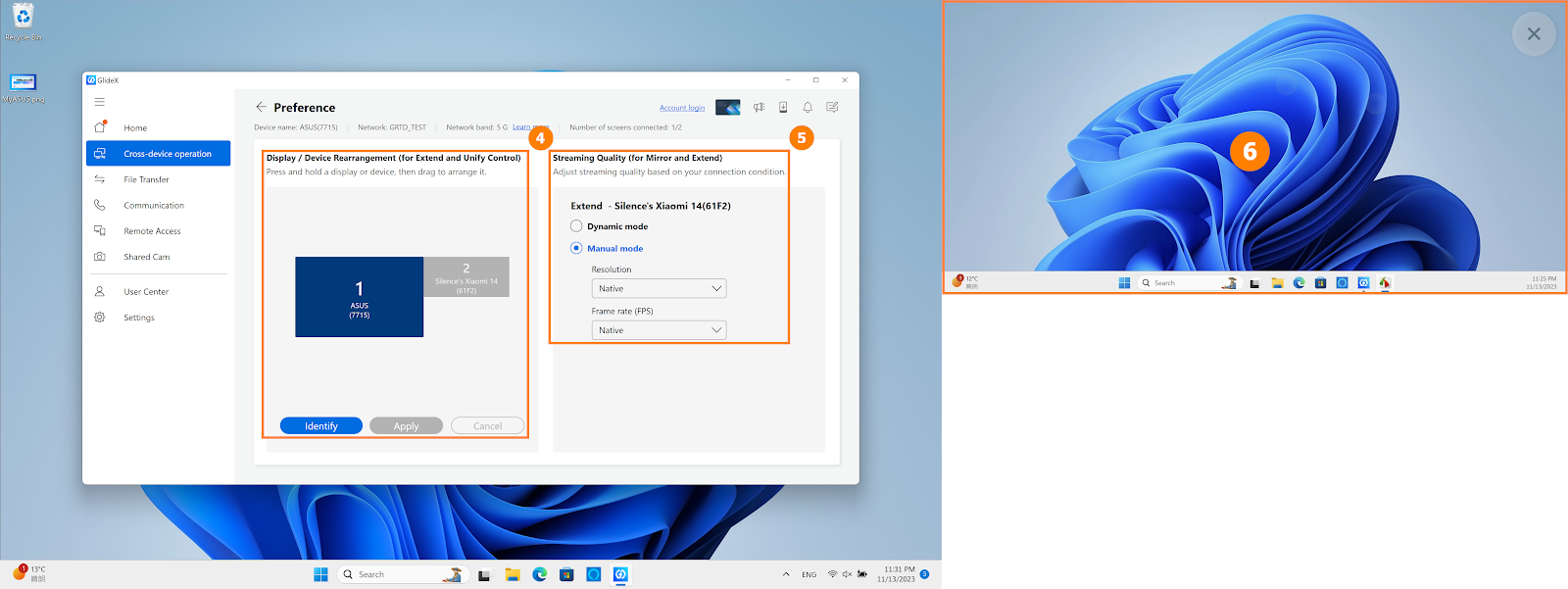The image size is (1568, 589).
Task: Open weather widget showing 13°C
Action: (29, 574)
